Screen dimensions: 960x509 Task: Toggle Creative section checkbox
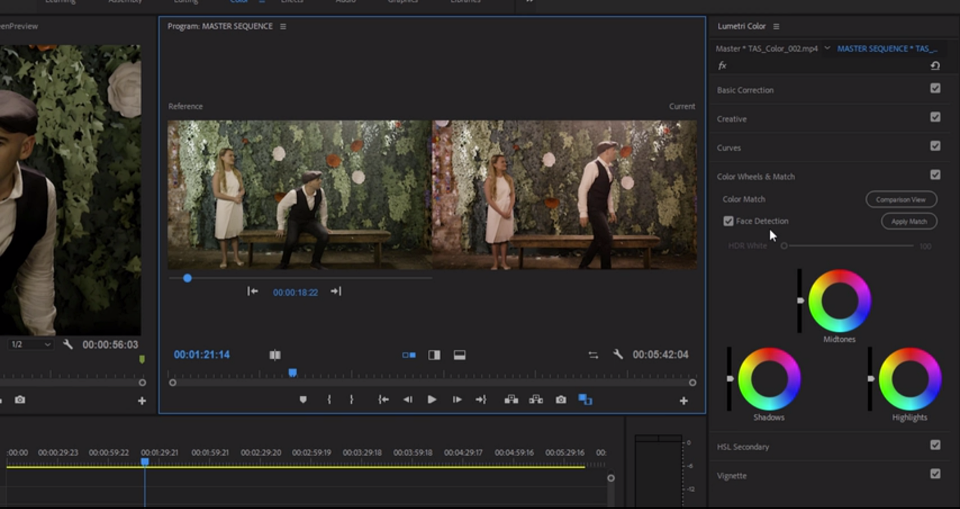click(935, 117)
